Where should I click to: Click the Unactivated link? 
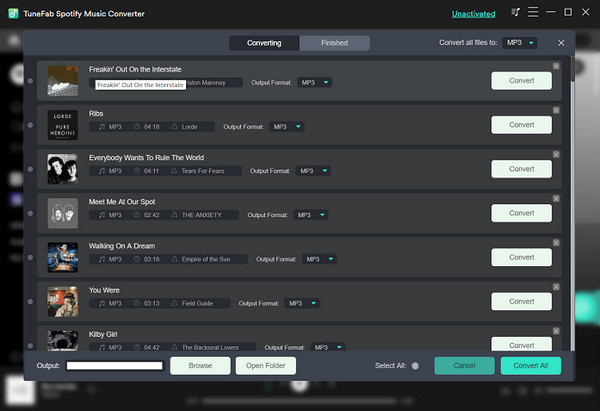click(x=473, y=14)
